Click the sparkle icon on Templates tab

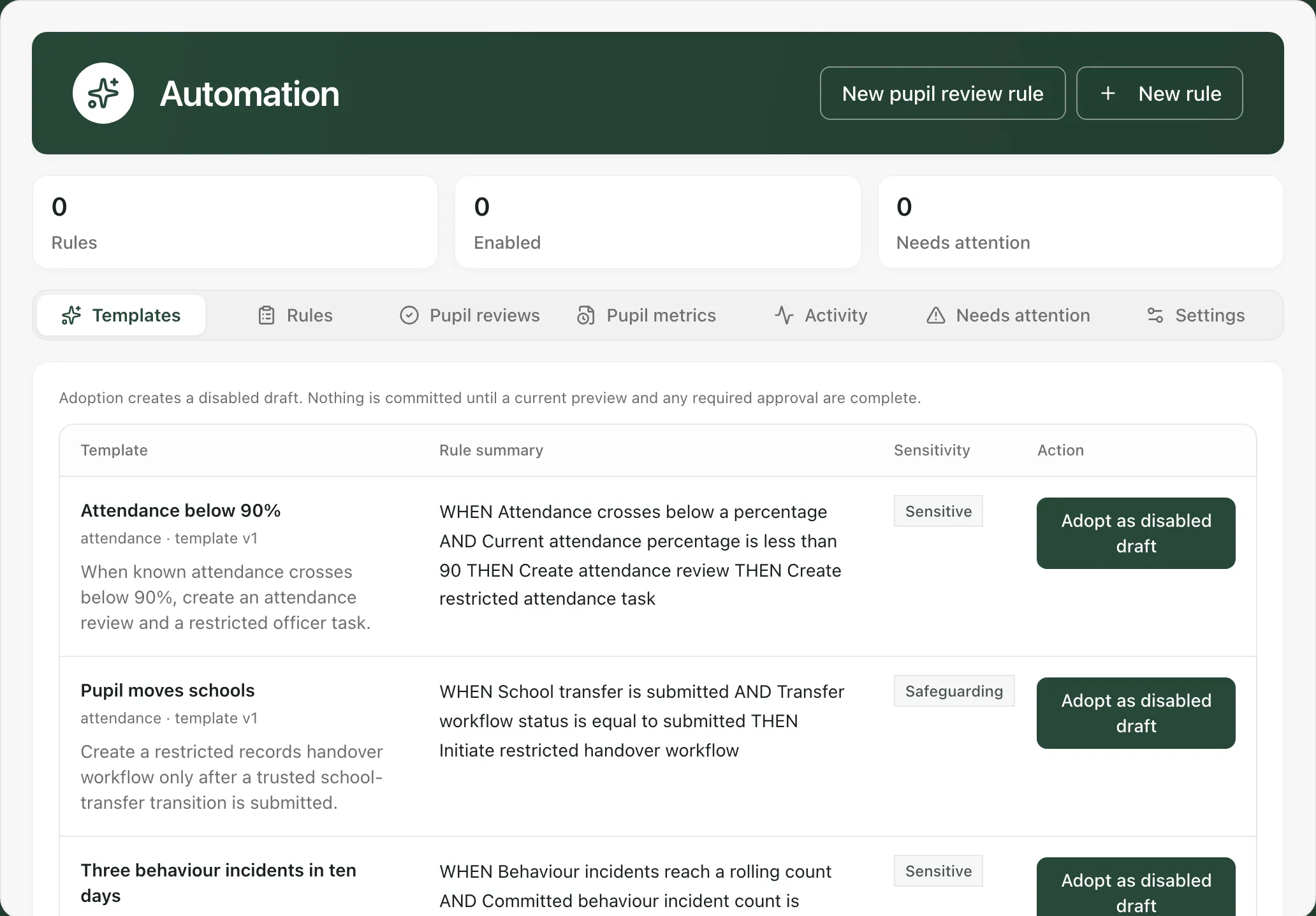click(x=71, y=315)
